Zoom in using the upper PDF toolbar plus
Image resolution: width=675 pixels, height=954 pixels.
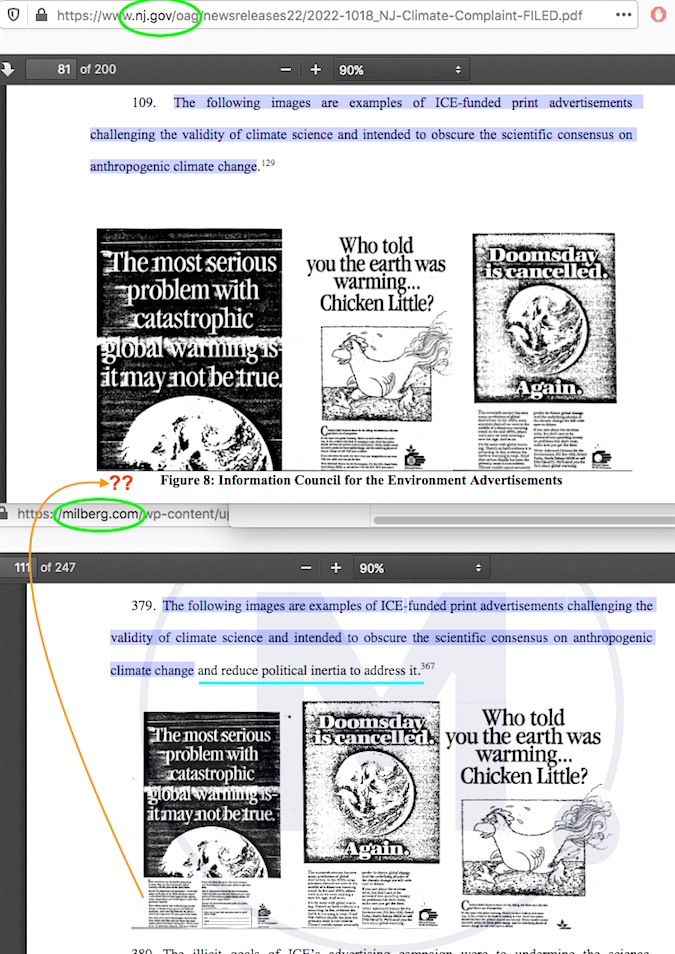316,70
